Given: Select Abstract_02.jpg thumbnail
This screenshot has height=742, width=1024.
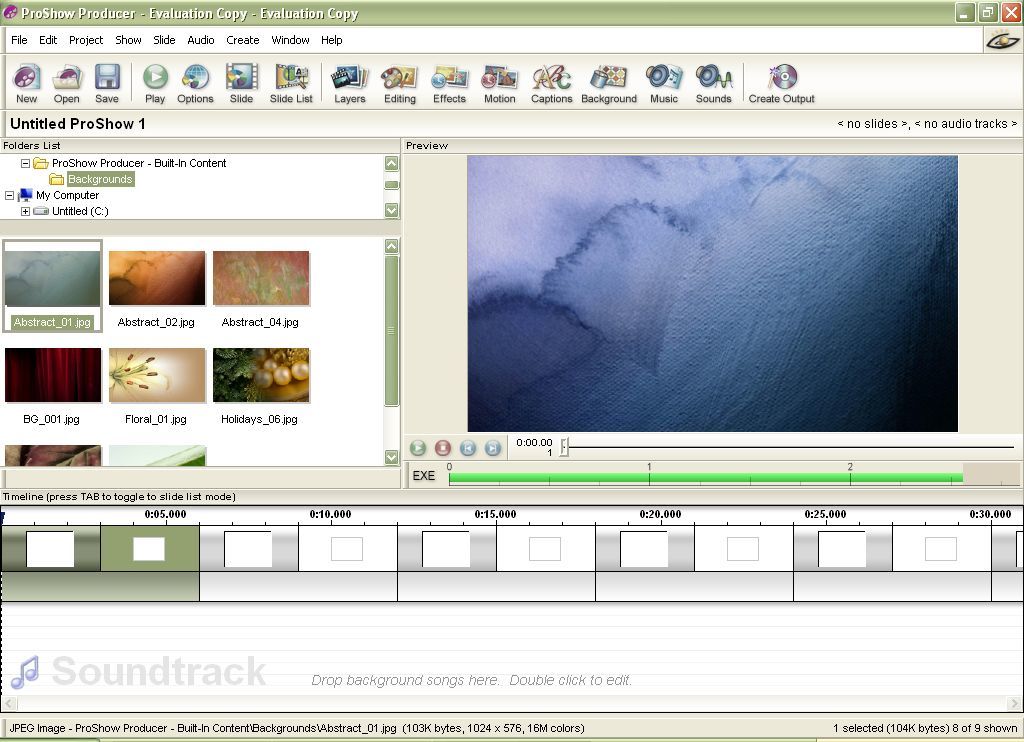Looking at the screenshot, I should click(x=157, y=279).
